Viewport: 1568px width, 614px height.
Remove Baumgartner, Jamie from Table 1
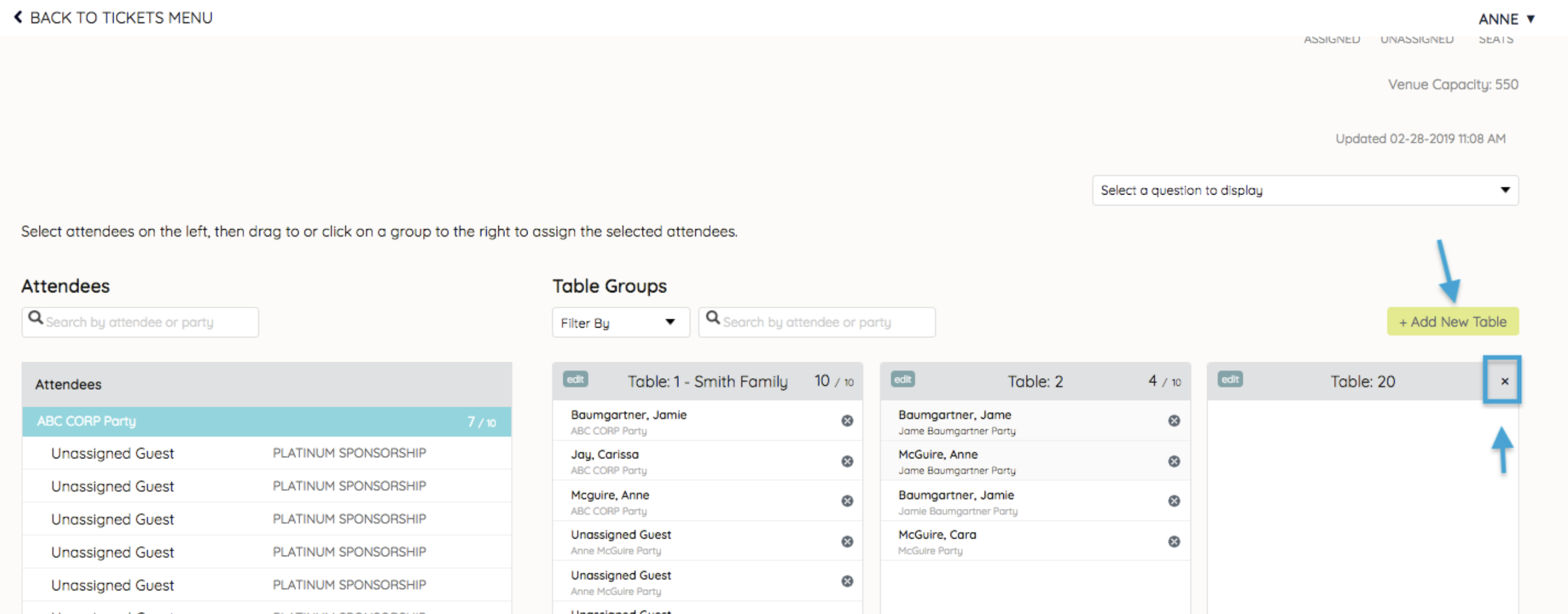coord(847,421)
